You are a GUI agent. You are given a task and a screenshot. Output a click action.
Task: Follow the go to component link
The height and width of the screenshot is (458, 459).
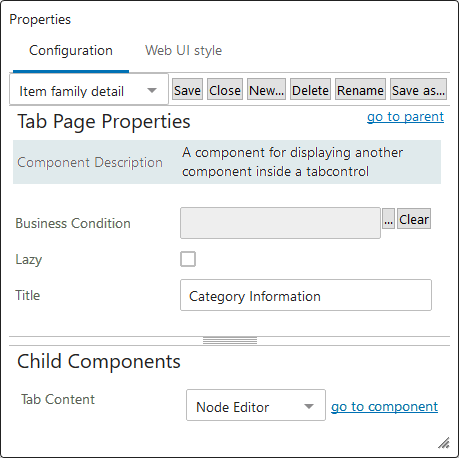pos(384,406)
